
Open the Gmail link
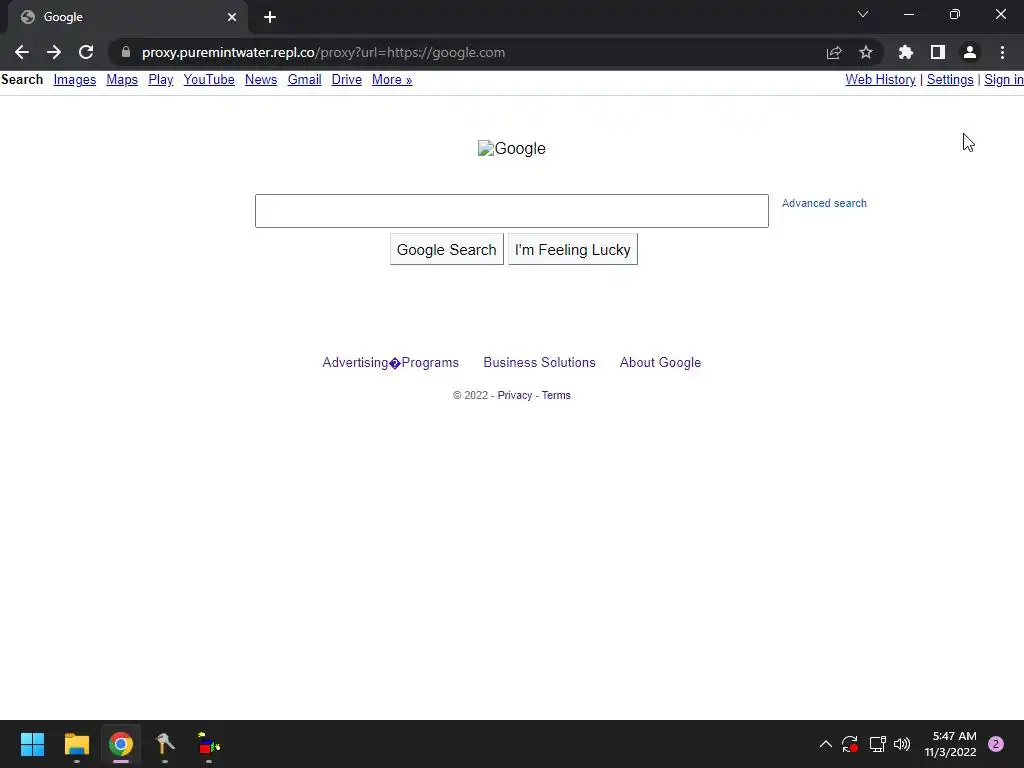tap(304, 80)
